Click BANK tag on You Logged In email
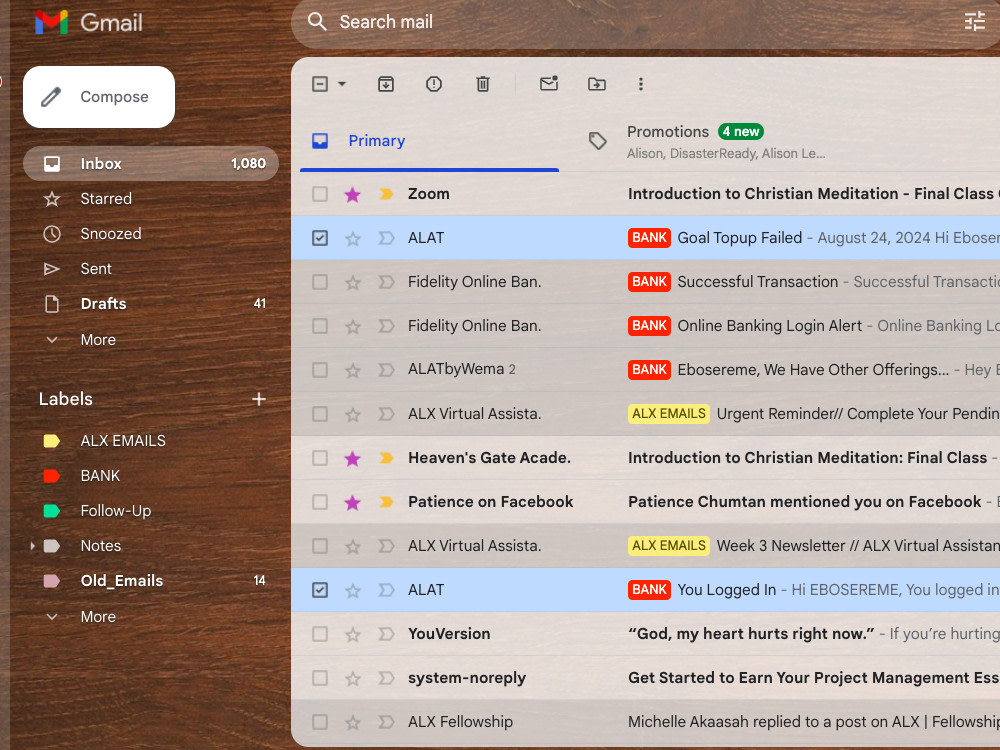1000x750 pixels. [649, 590]
